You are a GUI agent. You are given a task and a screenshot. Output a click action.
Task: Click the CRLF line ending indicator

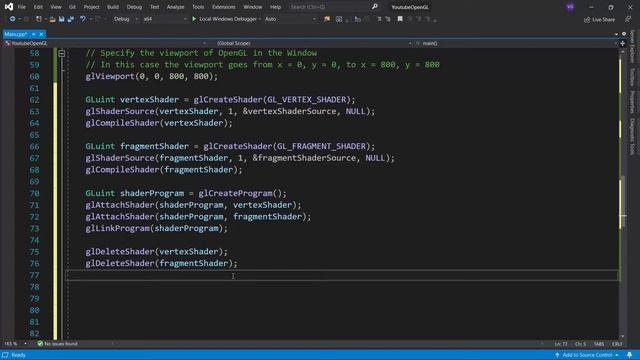617,344
